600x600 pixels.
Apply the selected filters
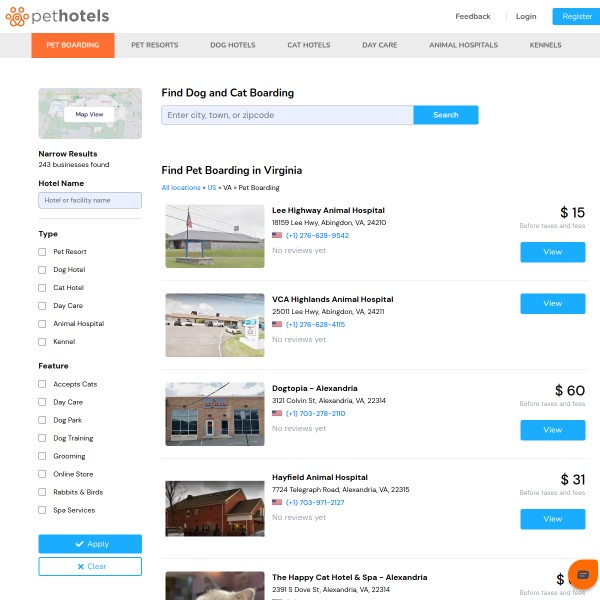pyautogui.click(x=90, y=544)
